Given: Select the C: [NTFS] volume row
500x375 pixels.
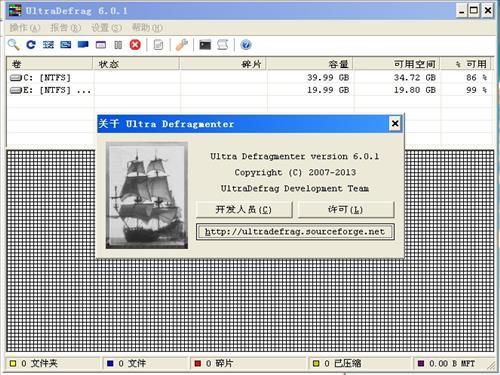Looking at the screenshot, I should [x=250, y=77].
